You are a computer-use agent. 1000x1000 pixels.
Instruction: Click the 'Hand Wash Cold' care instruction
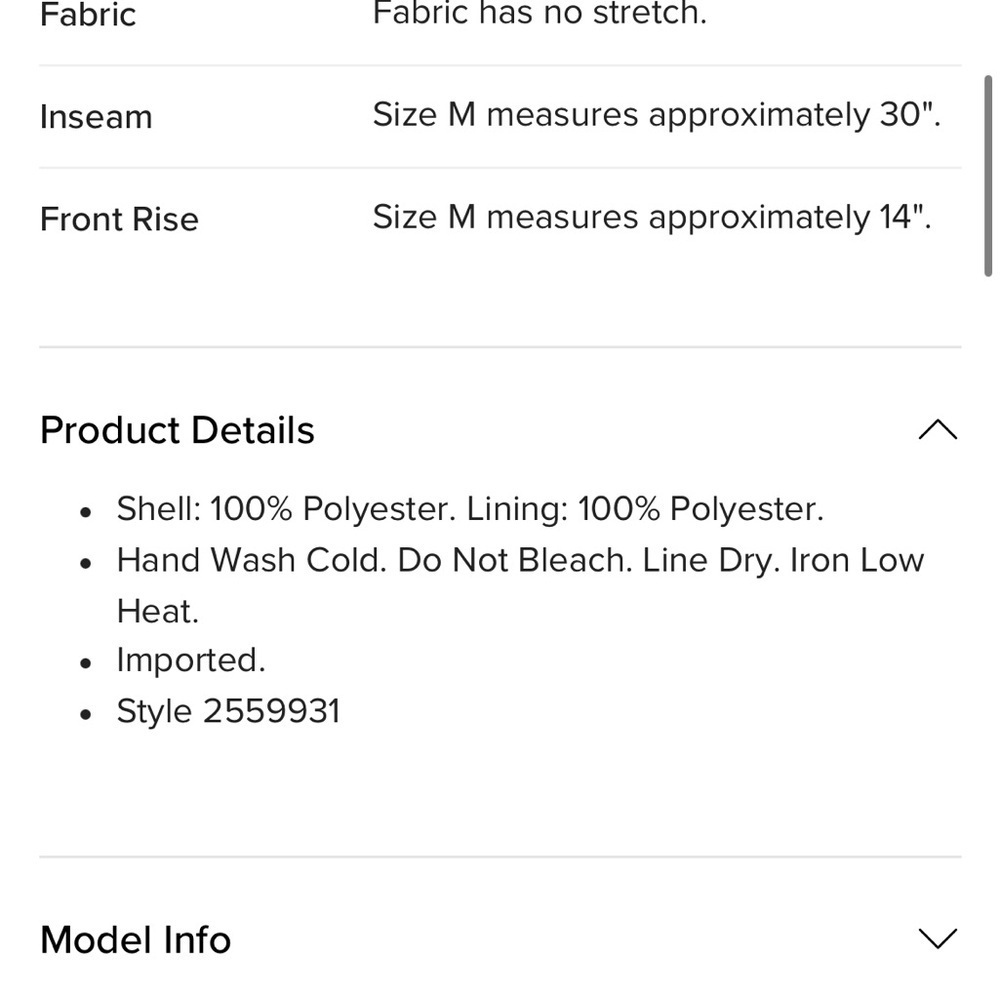(252, 561)
